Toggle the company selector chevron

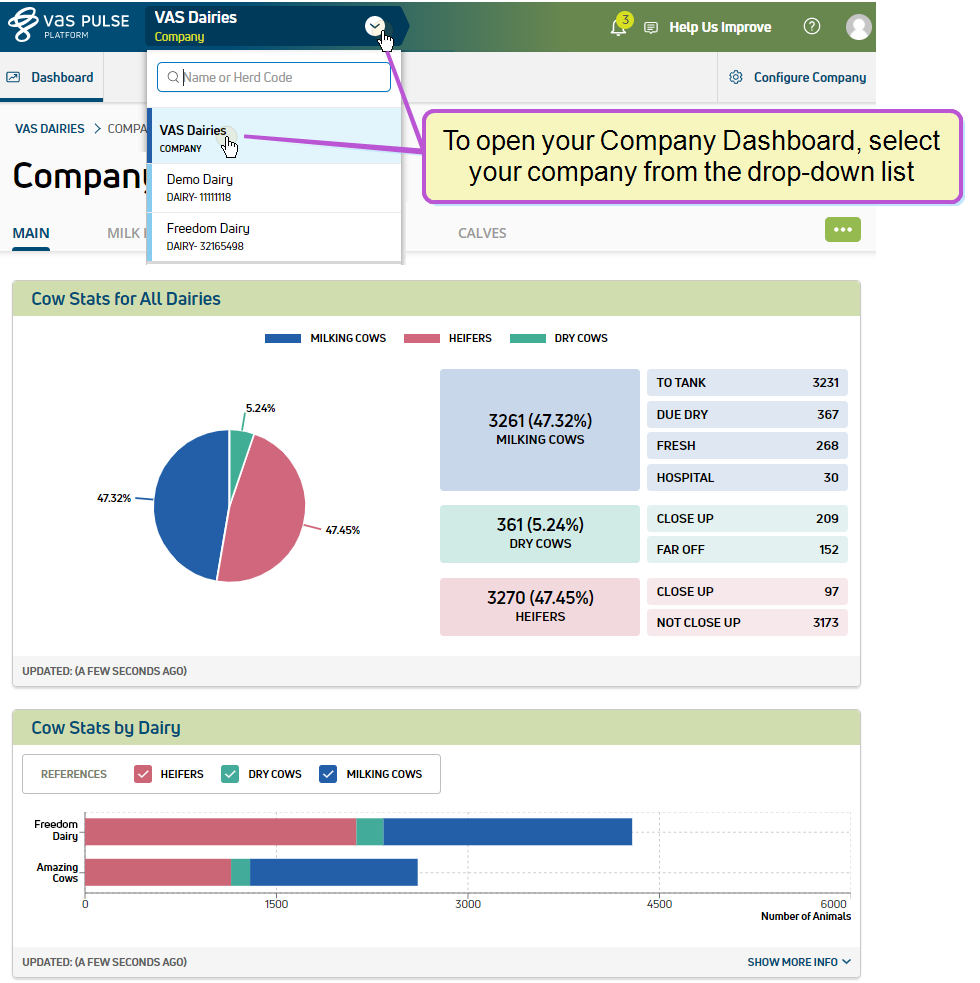coord(374,26)
